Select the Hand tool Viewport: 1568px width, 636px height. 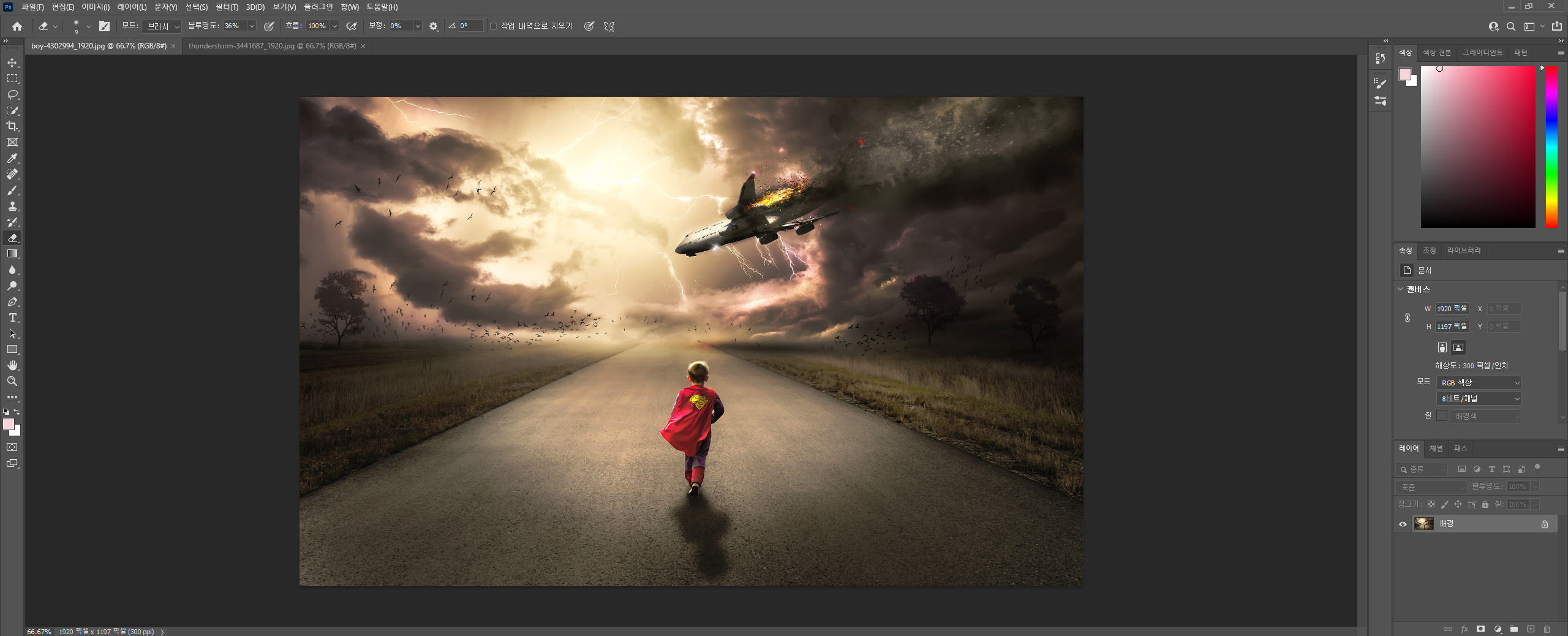click(12, 365)
